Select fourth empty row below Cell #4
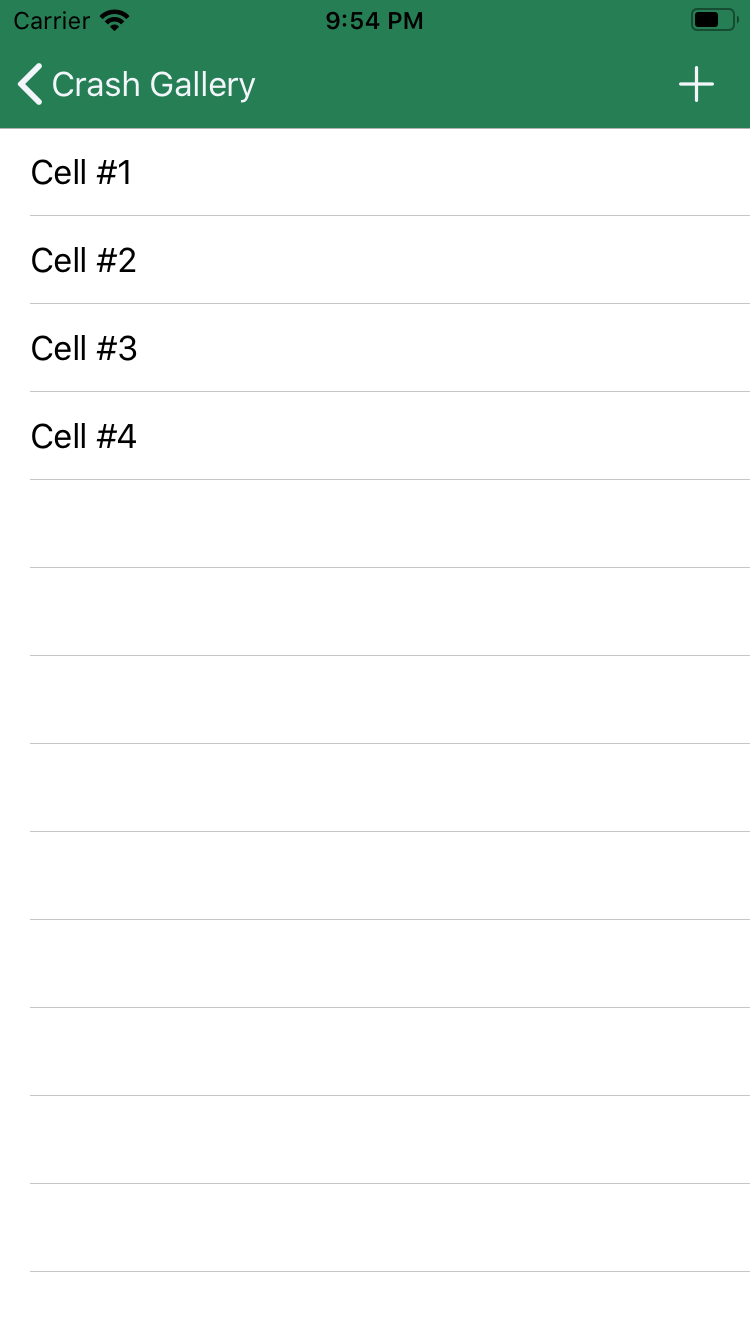This screenshot has width=750, height=1334. click(x=375, y=788)
